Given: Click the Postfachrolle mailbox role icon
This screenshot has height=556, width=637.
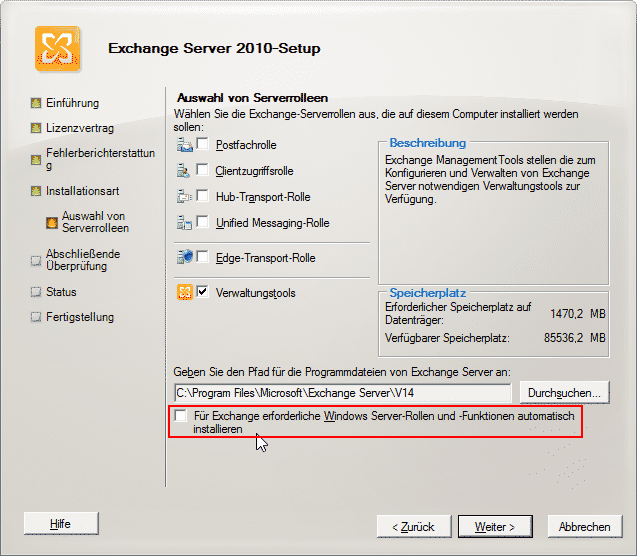Looking at the screenshot, I should coord(184,145).
